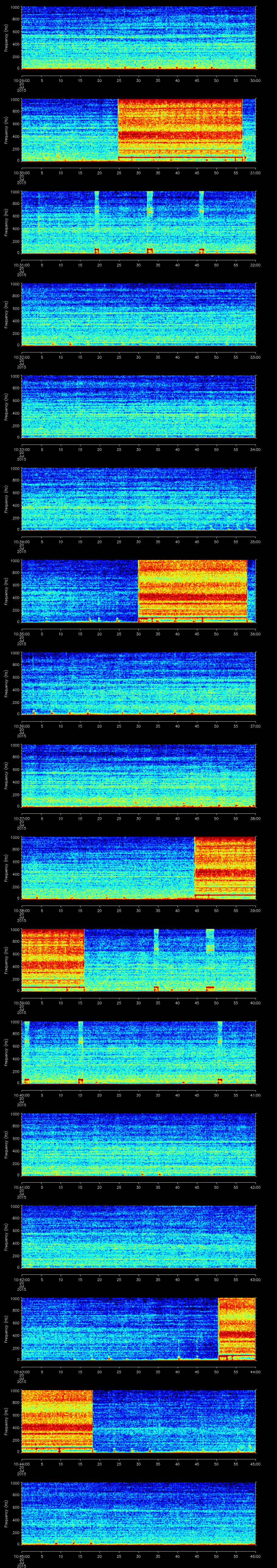Image resolution: width=277 pixels, height=1568 pixels.
Task: Click the 10:29 spectrogram panel
Action: [x=139, y=38]
